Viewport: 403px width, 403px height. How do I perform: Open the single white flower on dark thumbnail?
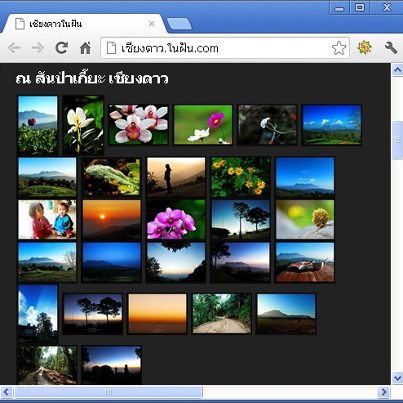(83, 125)
